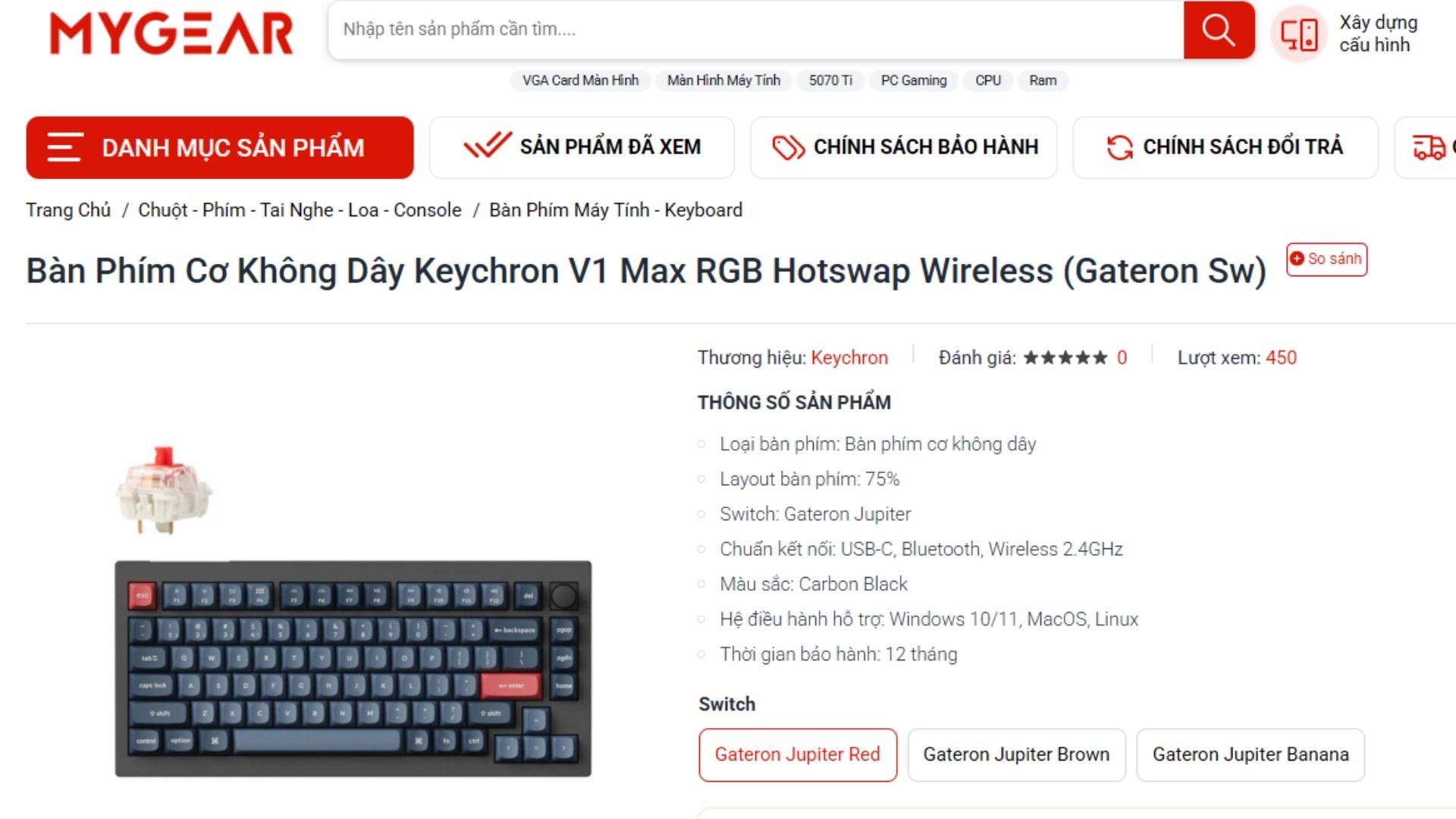
Task: Select the Gateron Jupiter Banana switch option
Action: 1250,755
